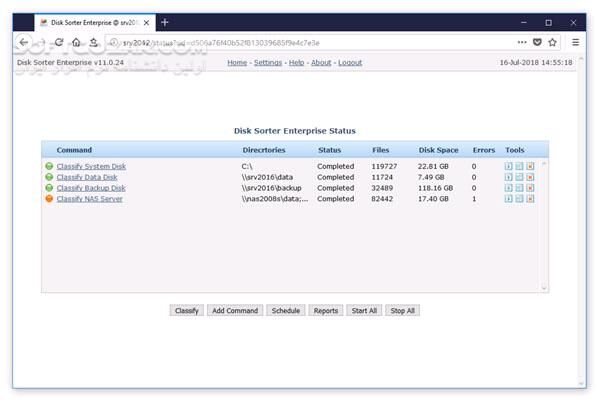
Task: Click the delete icon for Classify System Disk
Action: tap(530, 166)
